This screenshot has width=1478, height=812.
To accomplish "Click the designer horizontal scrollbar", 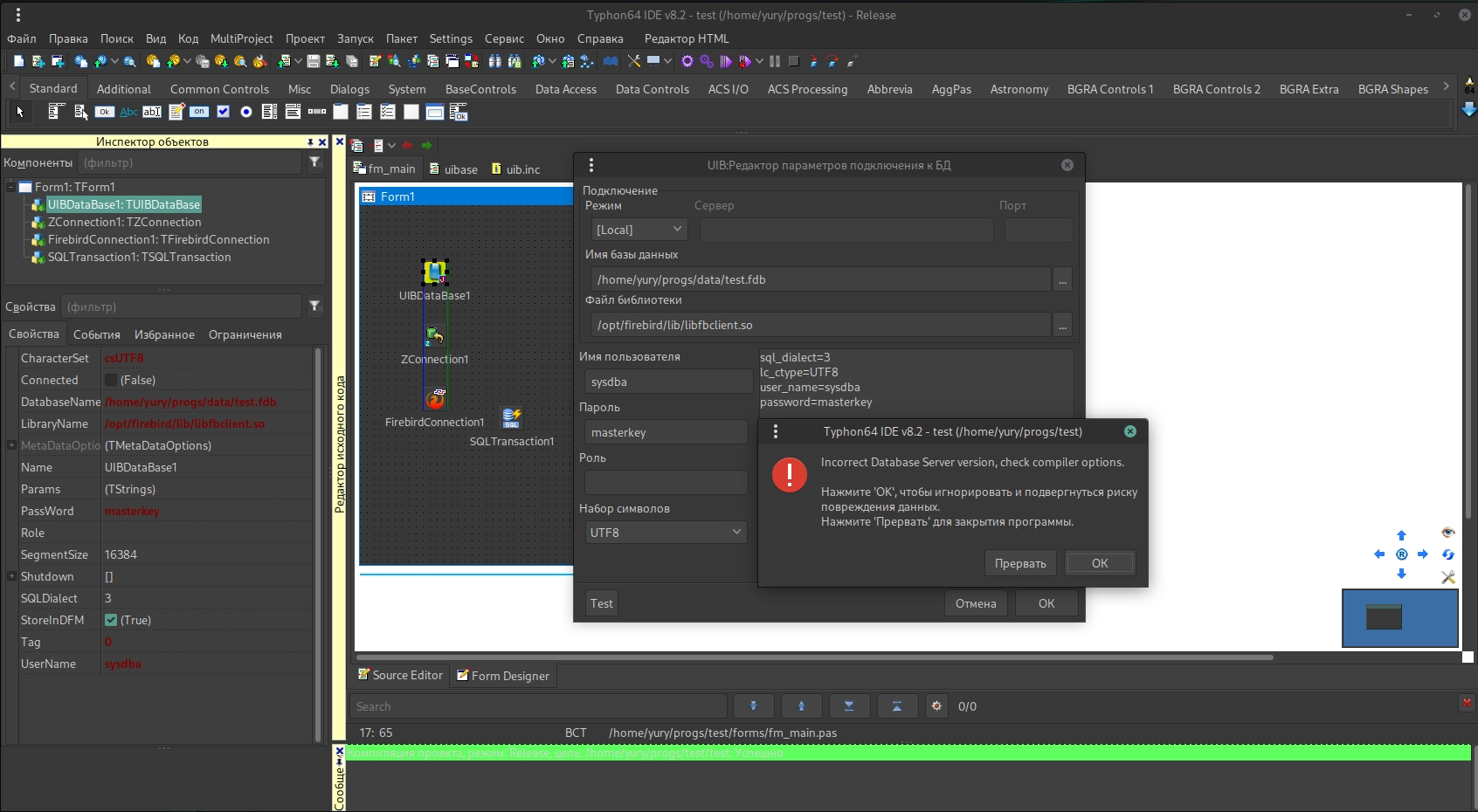I will [814, 657].
